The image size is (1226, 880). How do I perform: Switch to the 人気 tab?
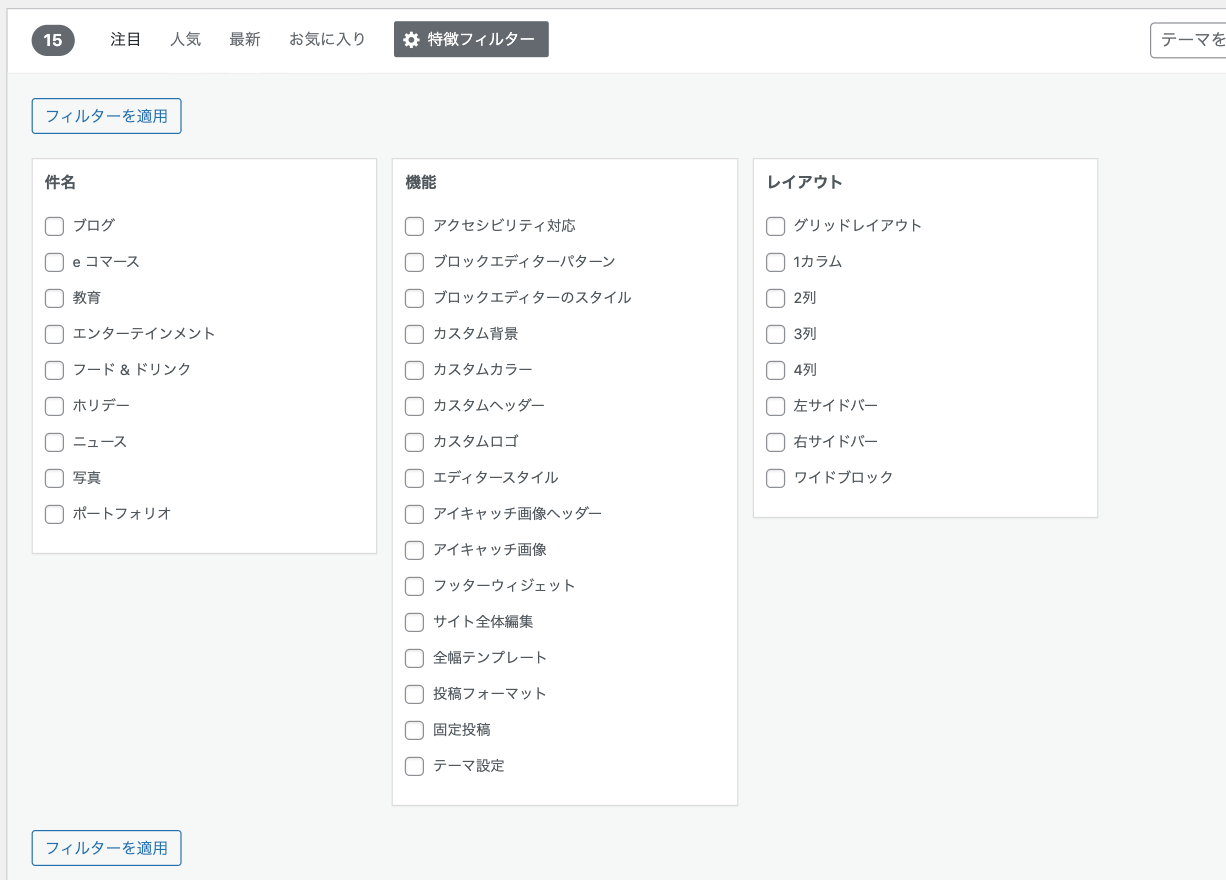(x=185, y=40)
